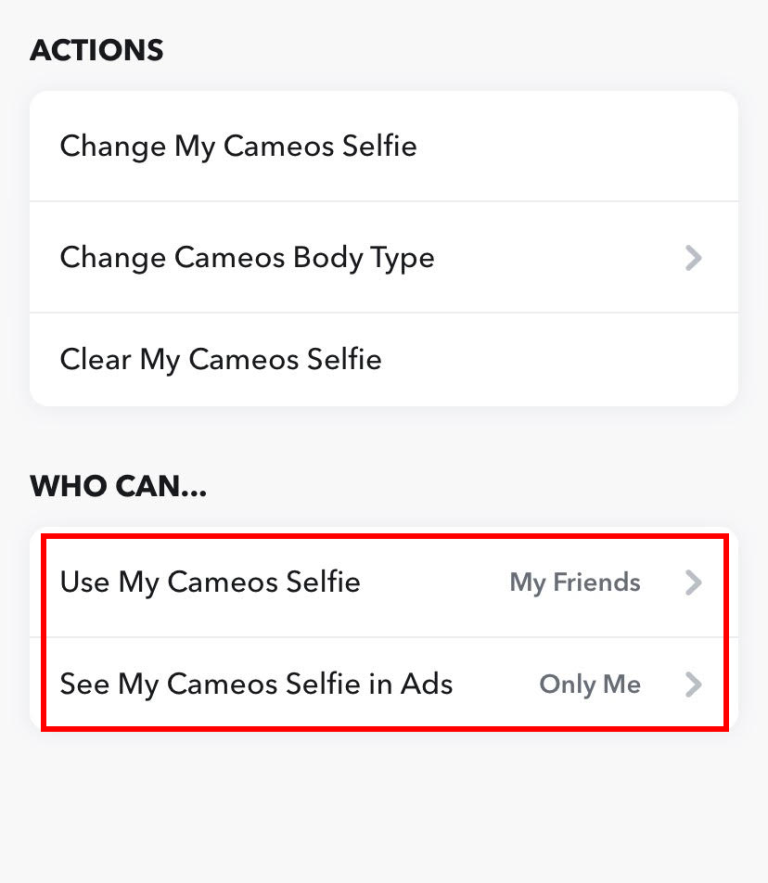Click inside the red highlighted area
Image resolution: width=768 pixels, height=883 pixels.
[x=380, y=633]
